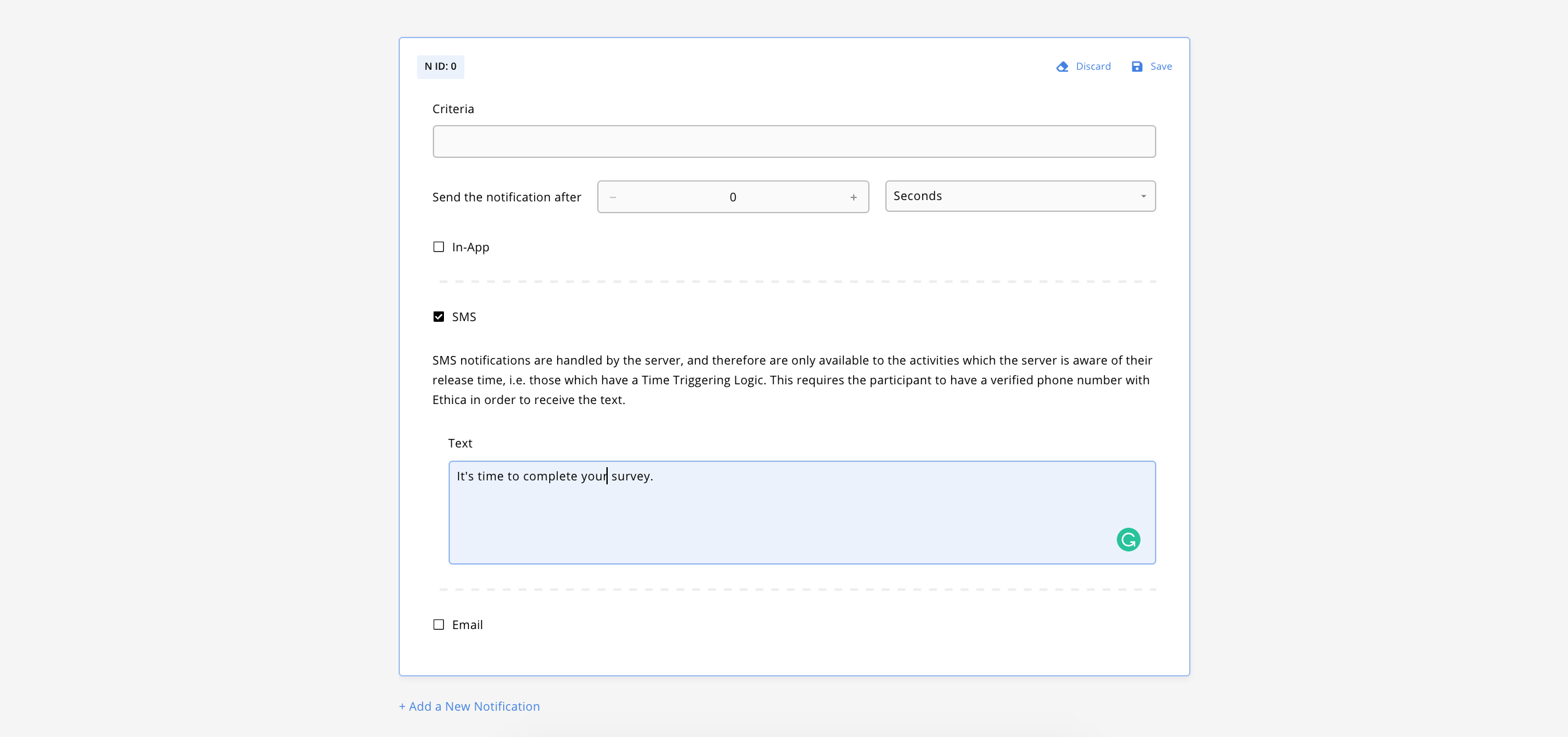Open the Grammarly icon in text area
Image resolution: width=1568 pixels, height=737 pixels.
[1128, 540]
